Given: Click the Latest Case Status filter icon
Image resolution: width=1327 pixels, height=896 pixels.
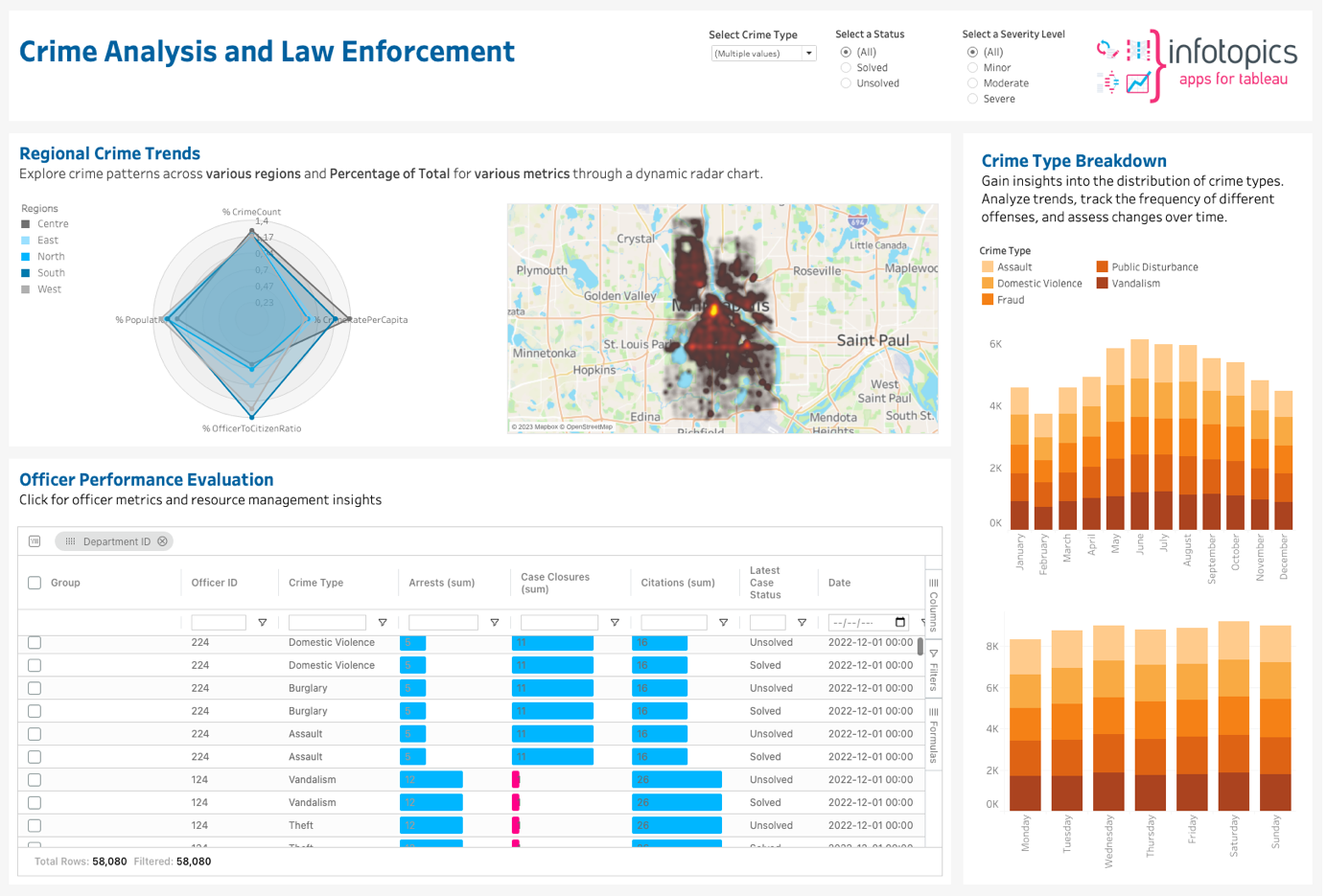Looking at the screenshot, I should click(802, 623).
